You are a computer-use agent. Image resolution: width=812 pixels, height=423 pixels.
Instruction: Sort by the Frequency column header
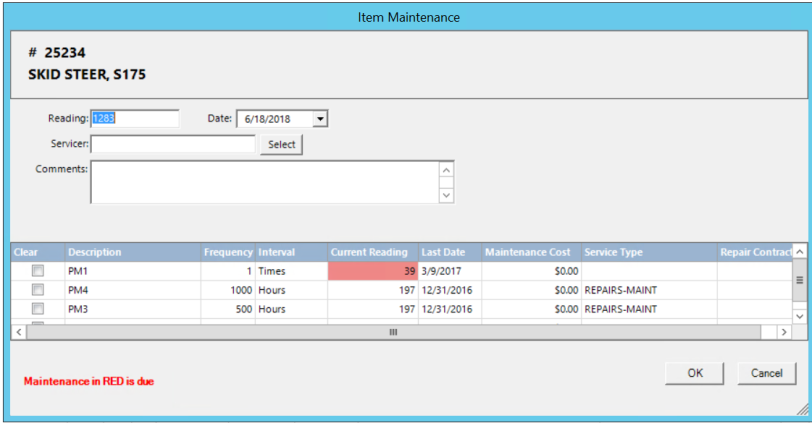[x=228, y=252]
